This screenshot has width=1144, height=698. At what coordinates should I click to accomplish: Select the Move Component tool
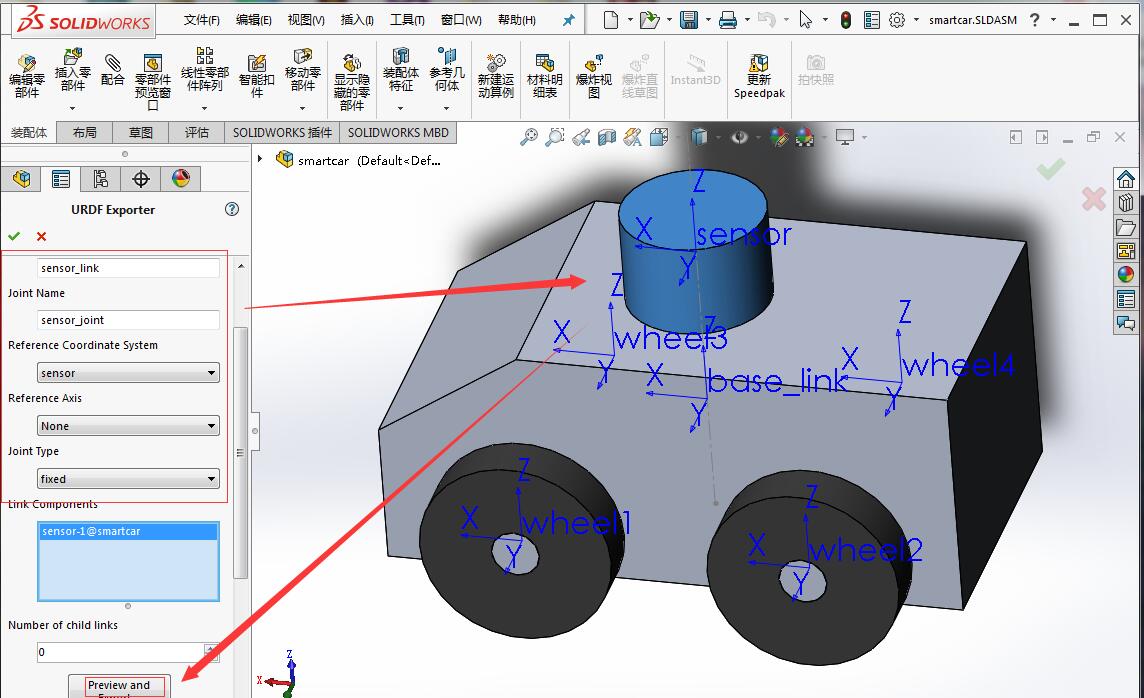(x=303, y=56)
